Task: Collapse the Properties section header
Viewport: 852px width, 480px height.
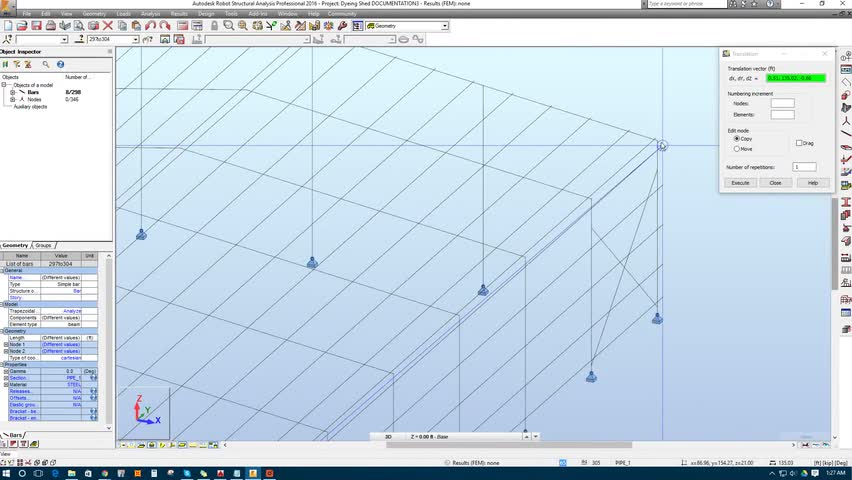Action: pos(2,365)
